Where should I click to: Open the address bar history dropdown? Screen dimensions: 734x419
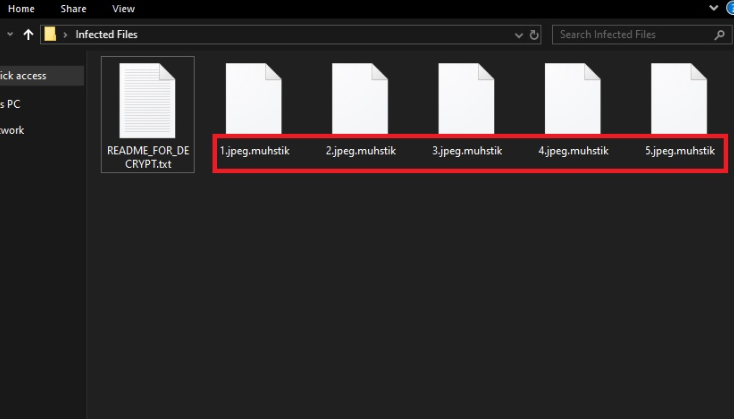pos(518,35)
